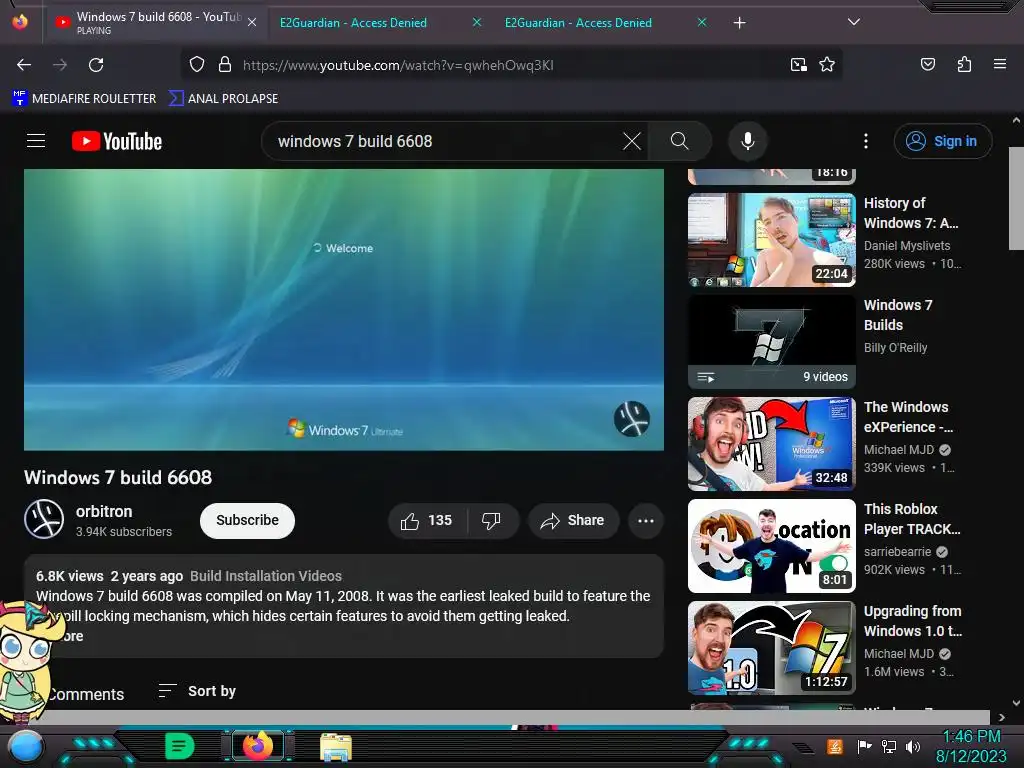Close the Windows 7 build 6608 tab
Viewport: 1024px width, 768px height.
(252, 23)
